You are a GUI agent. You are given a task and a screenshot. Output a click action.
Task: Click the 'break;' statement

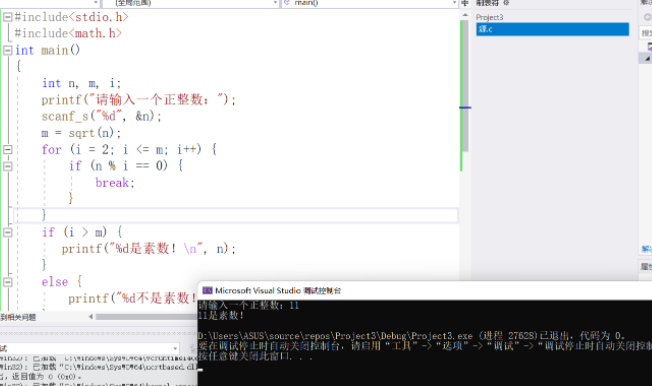click(x=115, y=183)
